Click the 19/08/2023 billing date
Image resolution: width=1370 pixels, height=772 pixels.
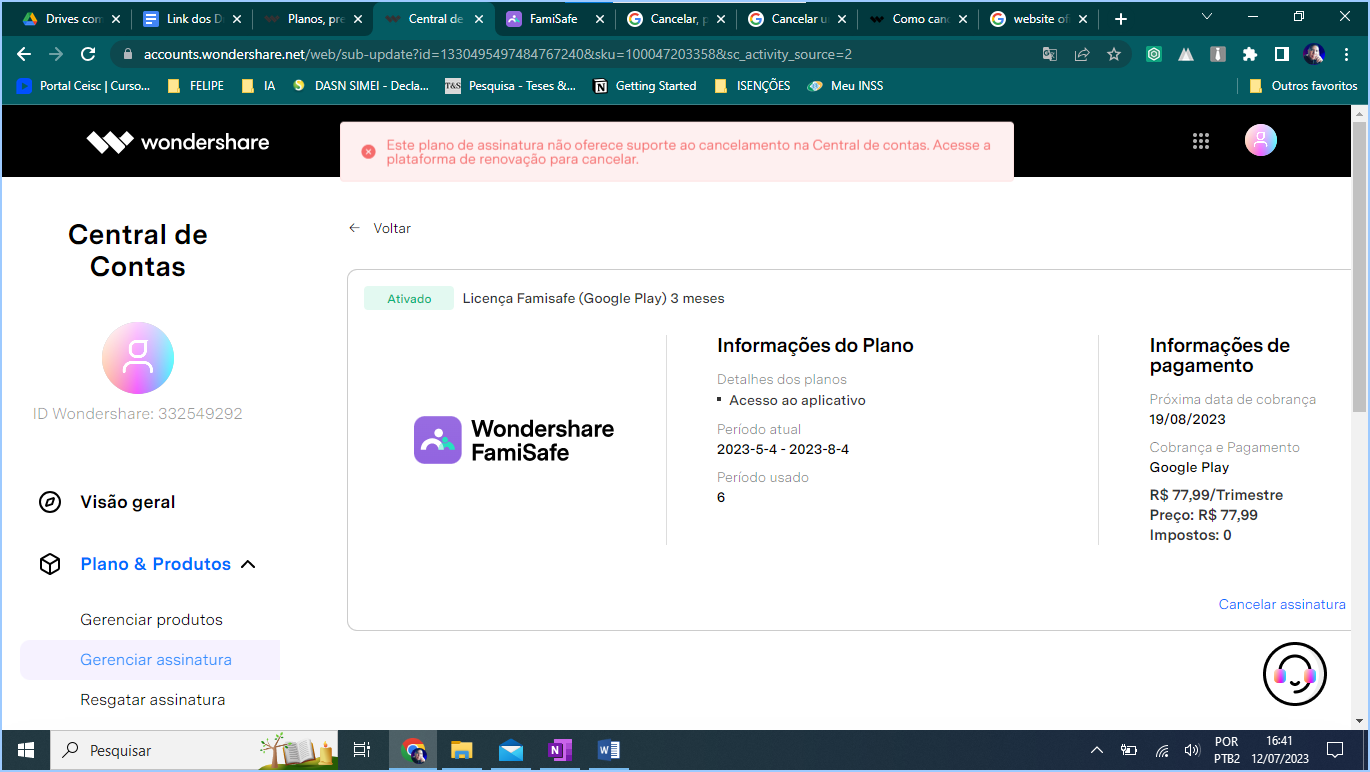(x=1187, y=419)
